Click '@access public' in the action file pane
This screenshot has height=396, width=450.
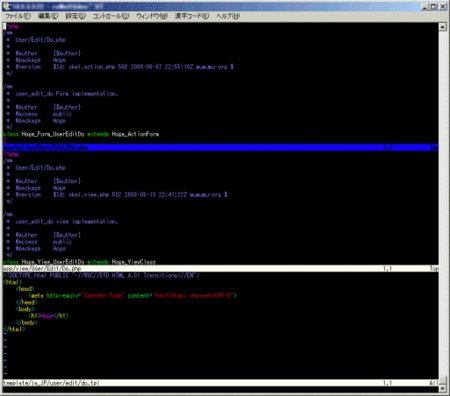(x=44, y=114)
